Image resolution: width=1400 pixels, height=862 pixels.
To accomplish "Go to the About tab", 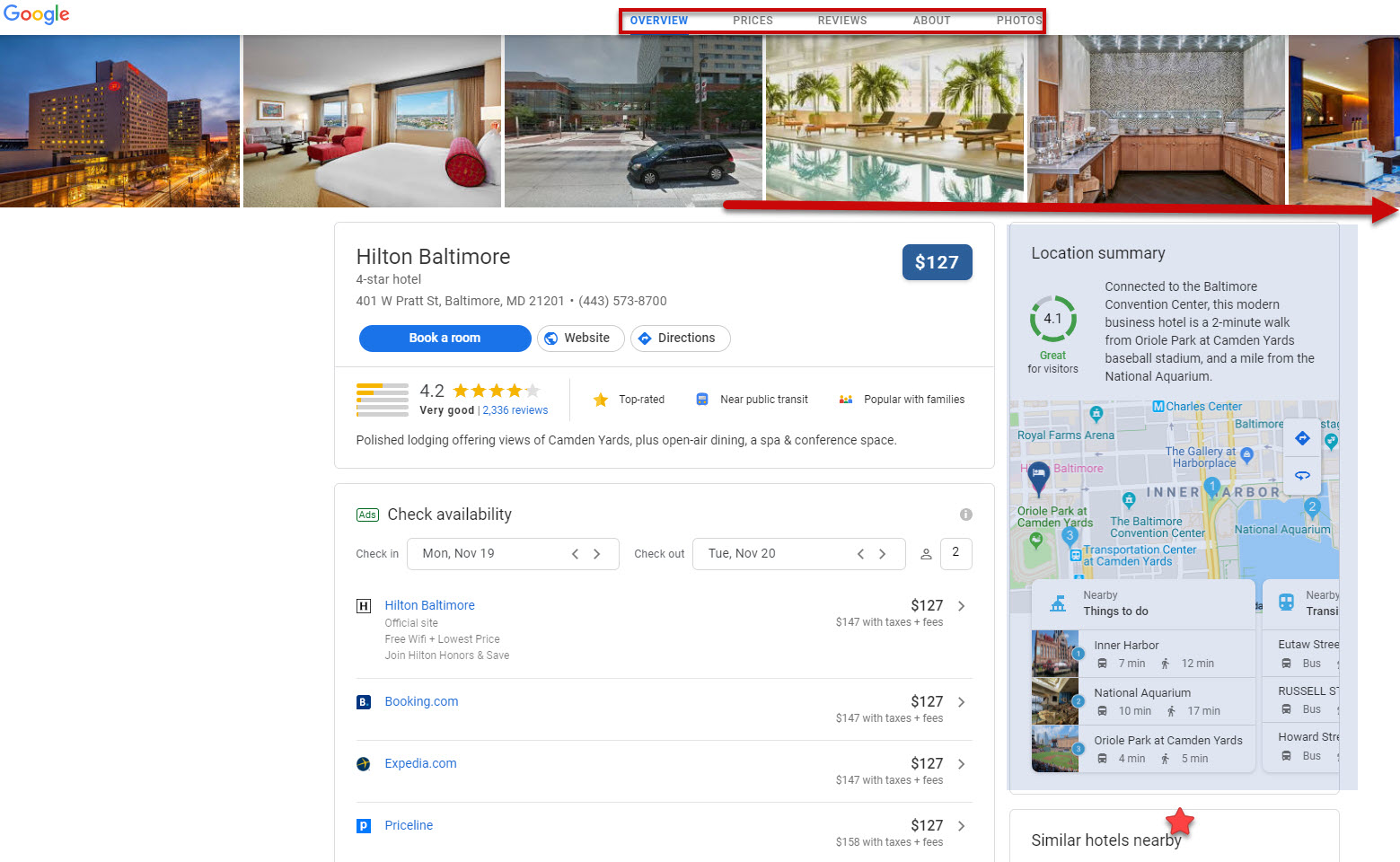I will pyautogui.click(x=931, y=21).
